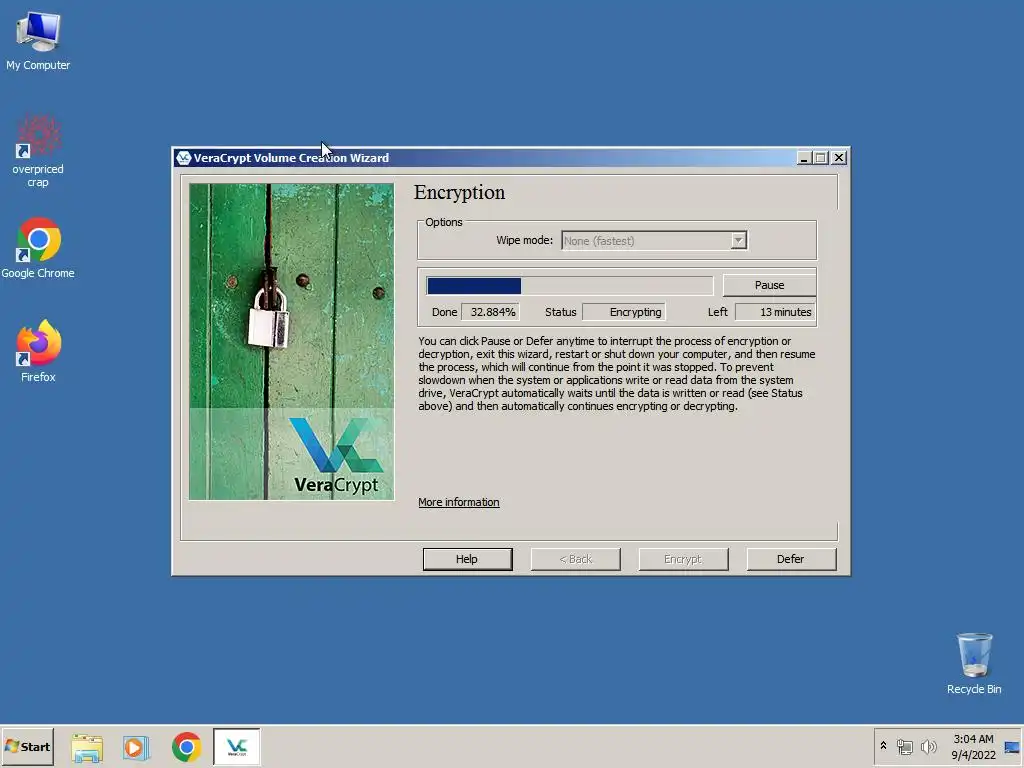Click the show desktop icon in the tray
This screenshot has height=768, width=1024.
[x=1012, y=747]
